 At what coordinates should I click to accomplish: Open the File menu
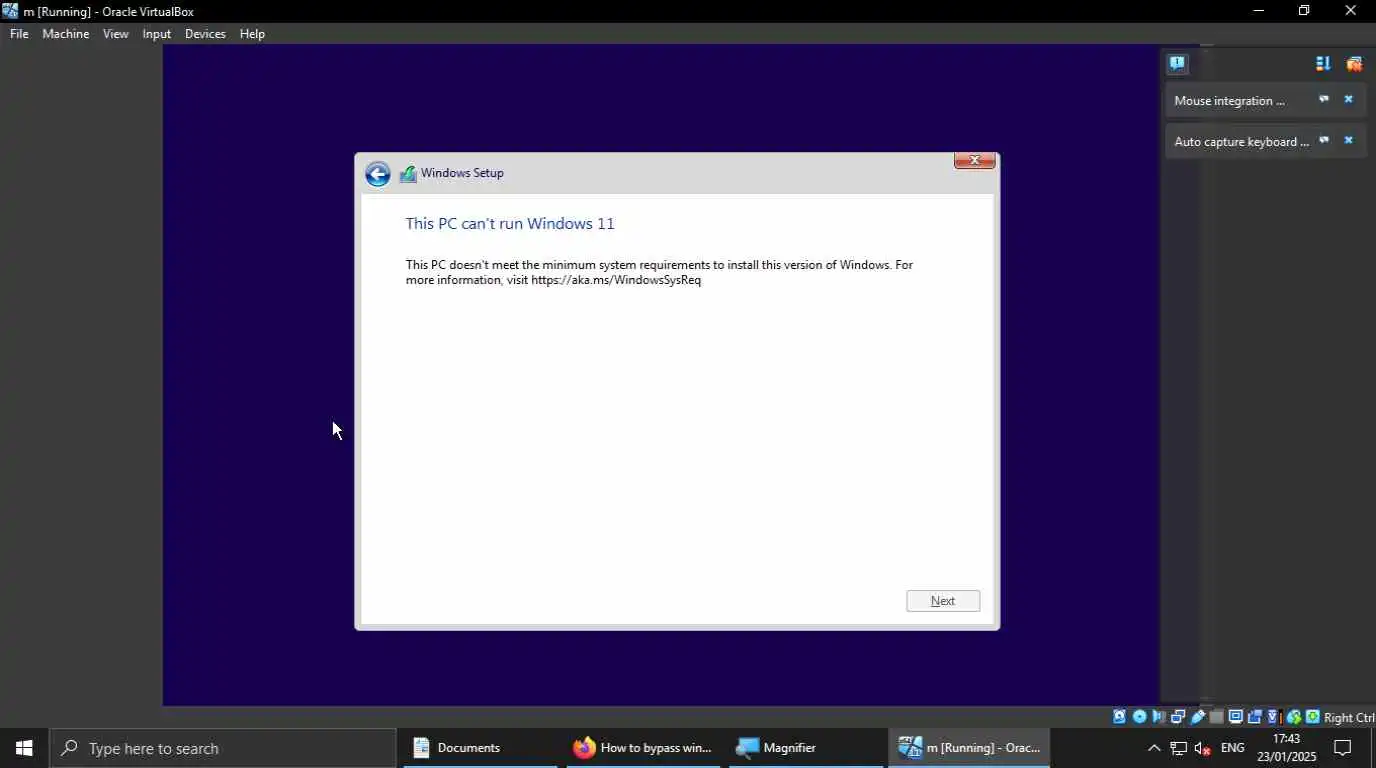click(x=19, y=34)
